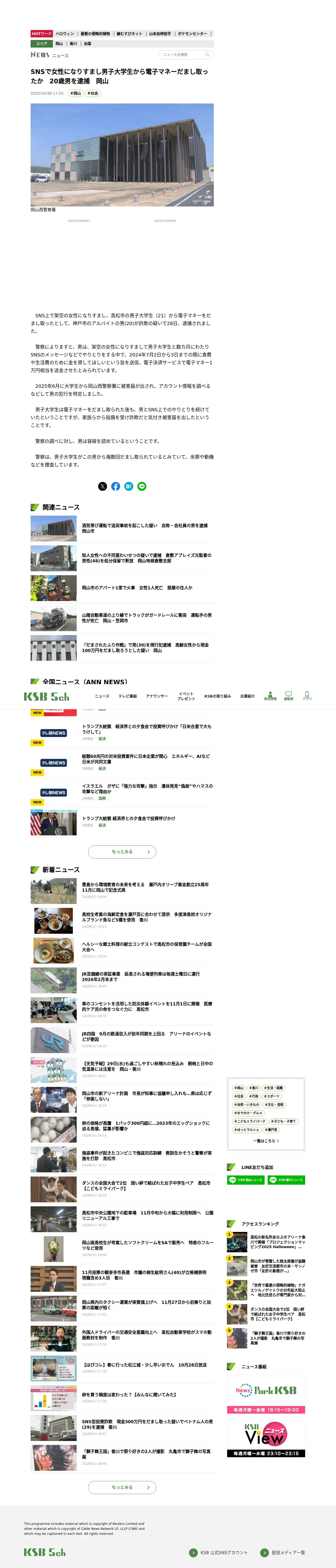The height and width of the screenshot is (1568, 336).
Task: Click the KSB 5ch header logo
Action: 47,696
